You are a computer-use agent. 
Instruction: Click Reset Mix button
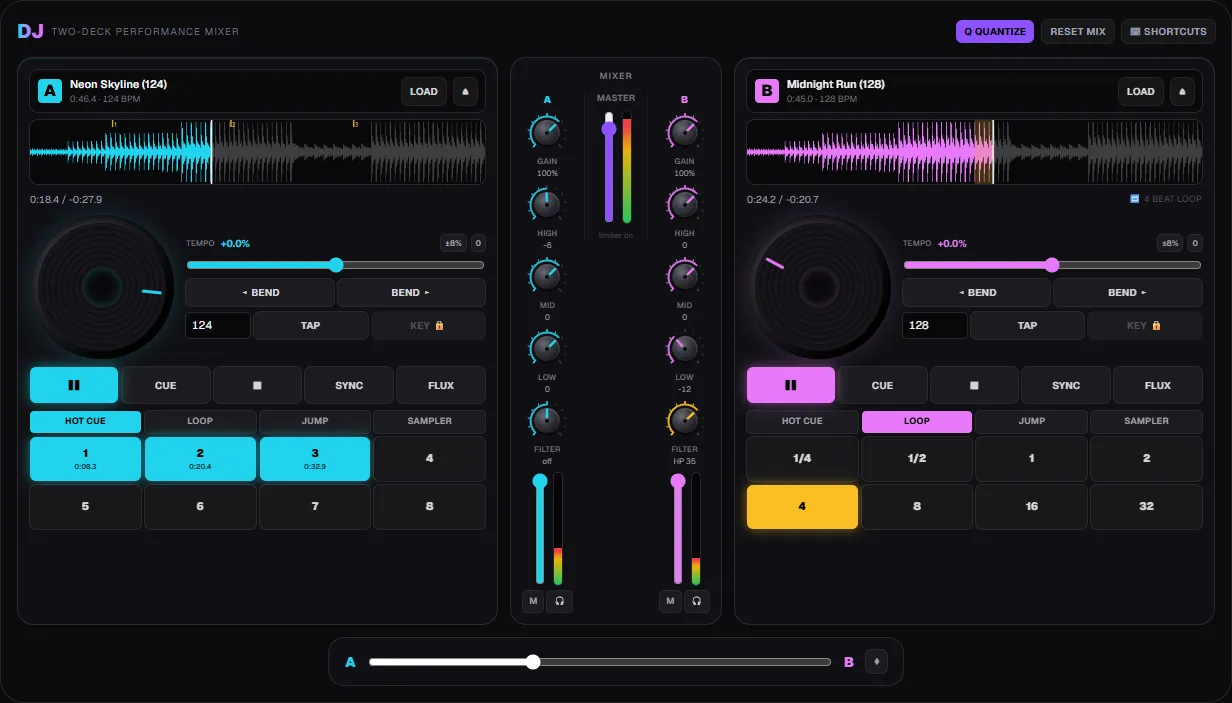tap(1078, 31)
